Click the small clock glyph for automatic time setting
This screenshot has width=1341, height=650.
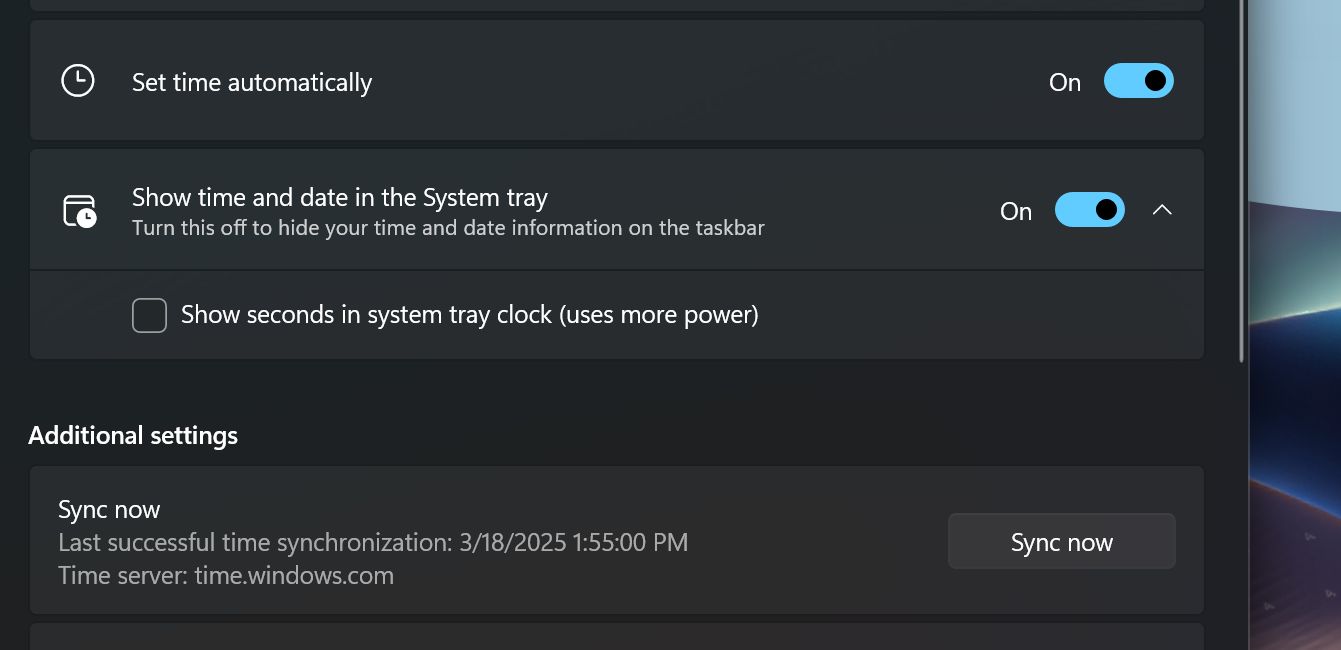point(77,81)
